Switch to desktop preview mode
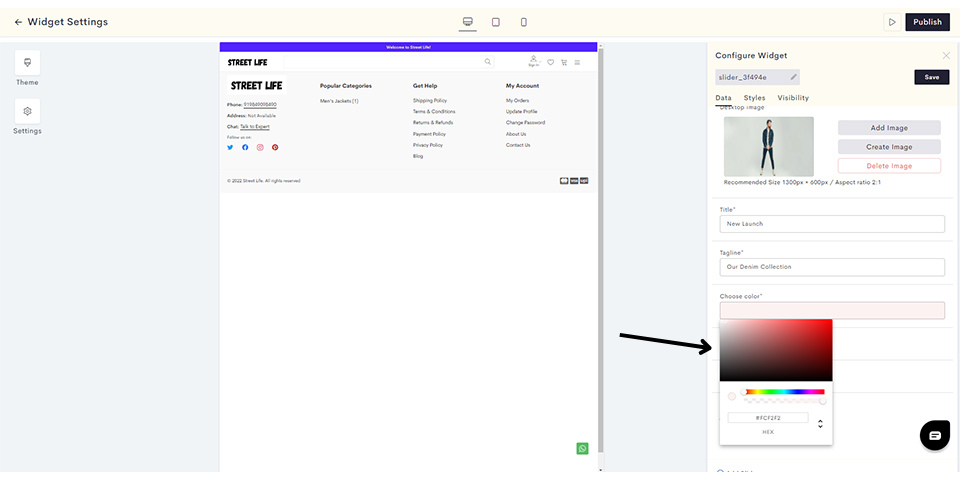960x480 pixels. pos(467,22)
